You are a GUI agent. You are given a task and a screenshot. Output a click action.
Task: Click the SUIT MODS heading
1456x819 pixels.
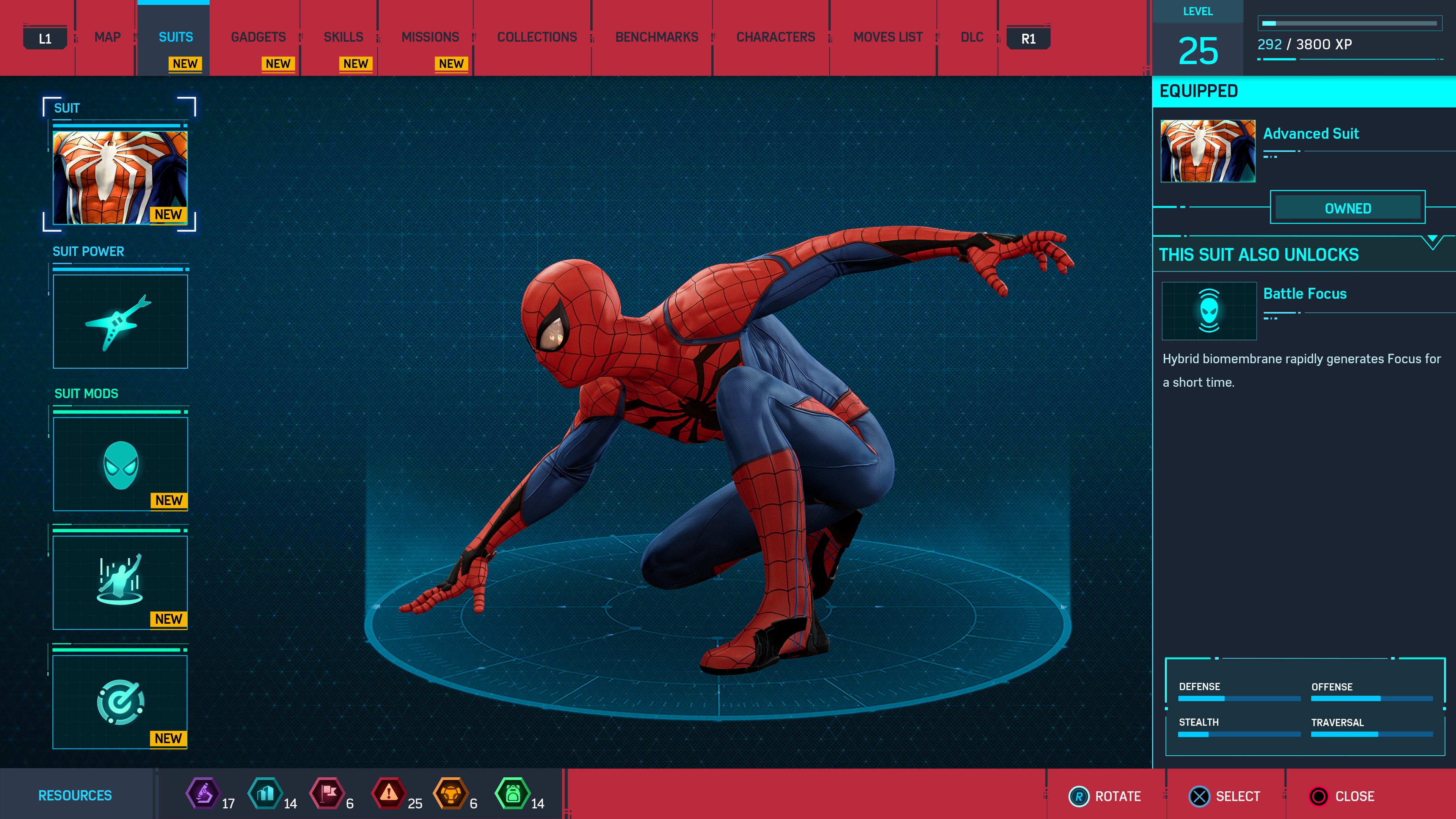tap(86, 394)
